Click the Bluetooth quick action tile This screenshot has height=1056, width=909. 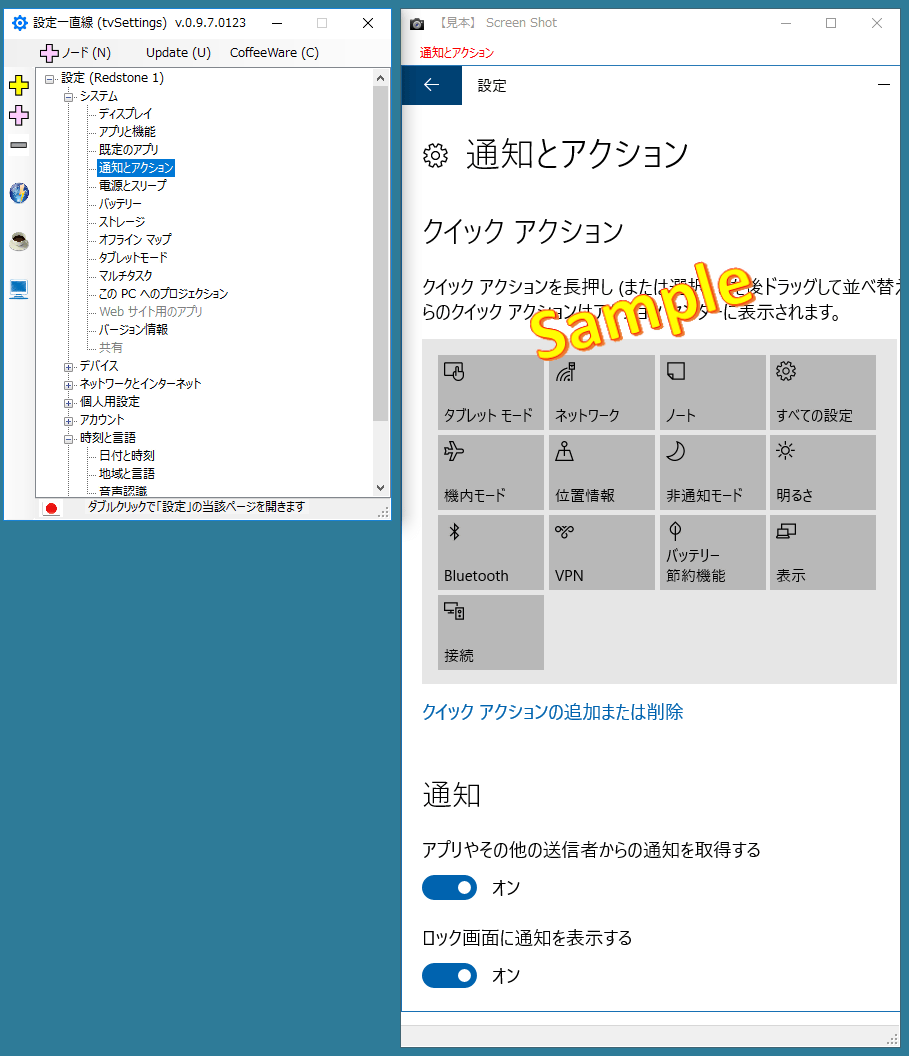click(x=491, y=552)
